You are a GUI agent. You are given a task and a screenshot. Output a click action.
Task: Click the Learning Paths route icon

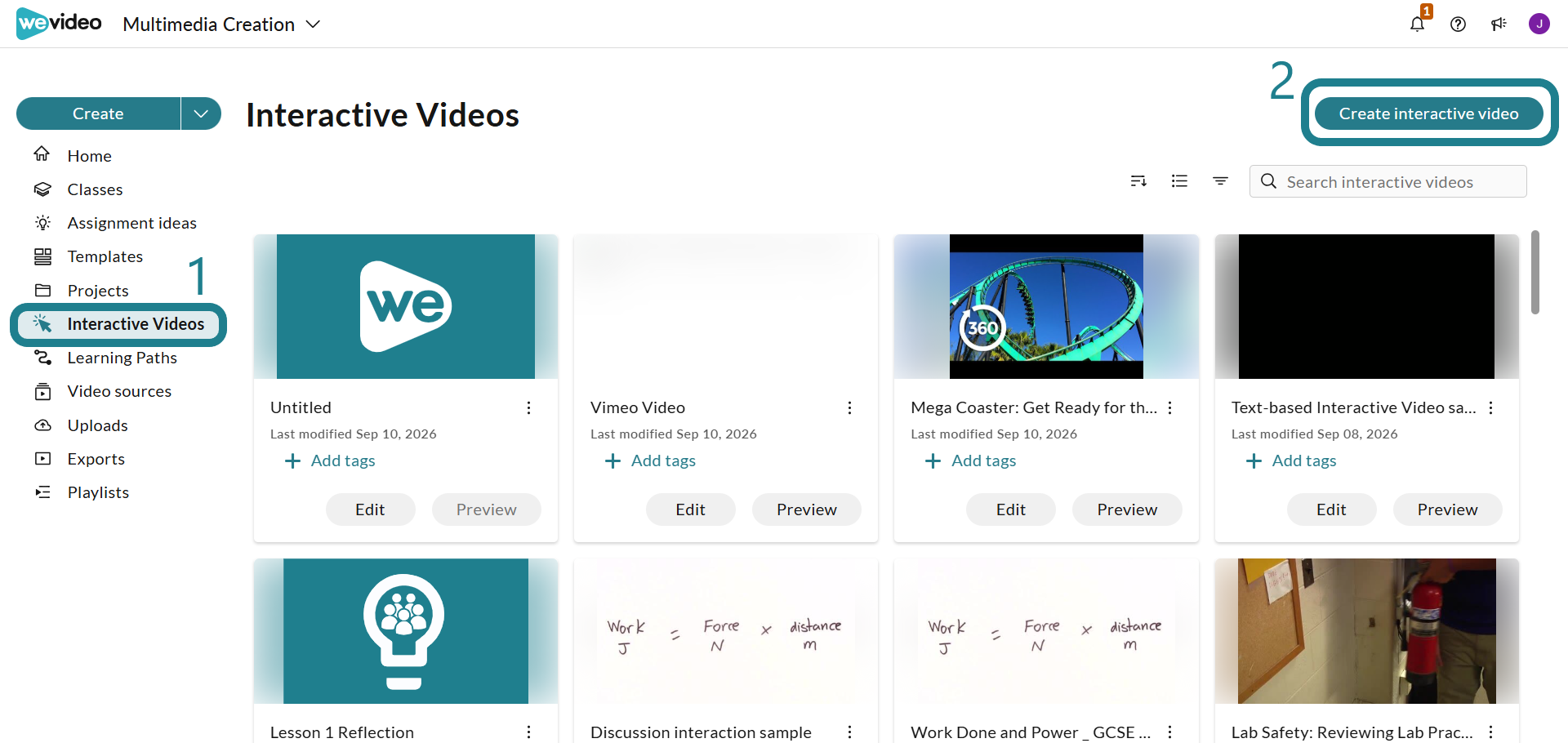pyautogui.click(x=42, y=358)
